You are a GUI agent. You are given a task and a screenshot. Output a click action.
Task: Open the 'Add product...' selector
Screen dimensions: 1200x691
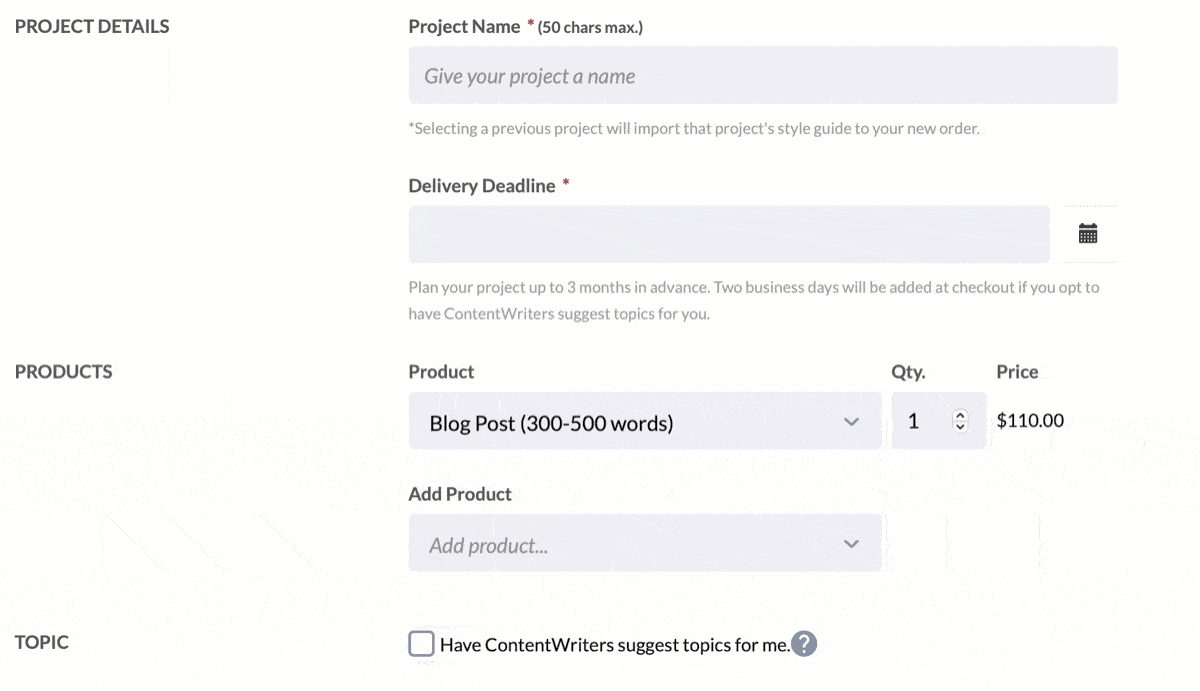[645, 543]
